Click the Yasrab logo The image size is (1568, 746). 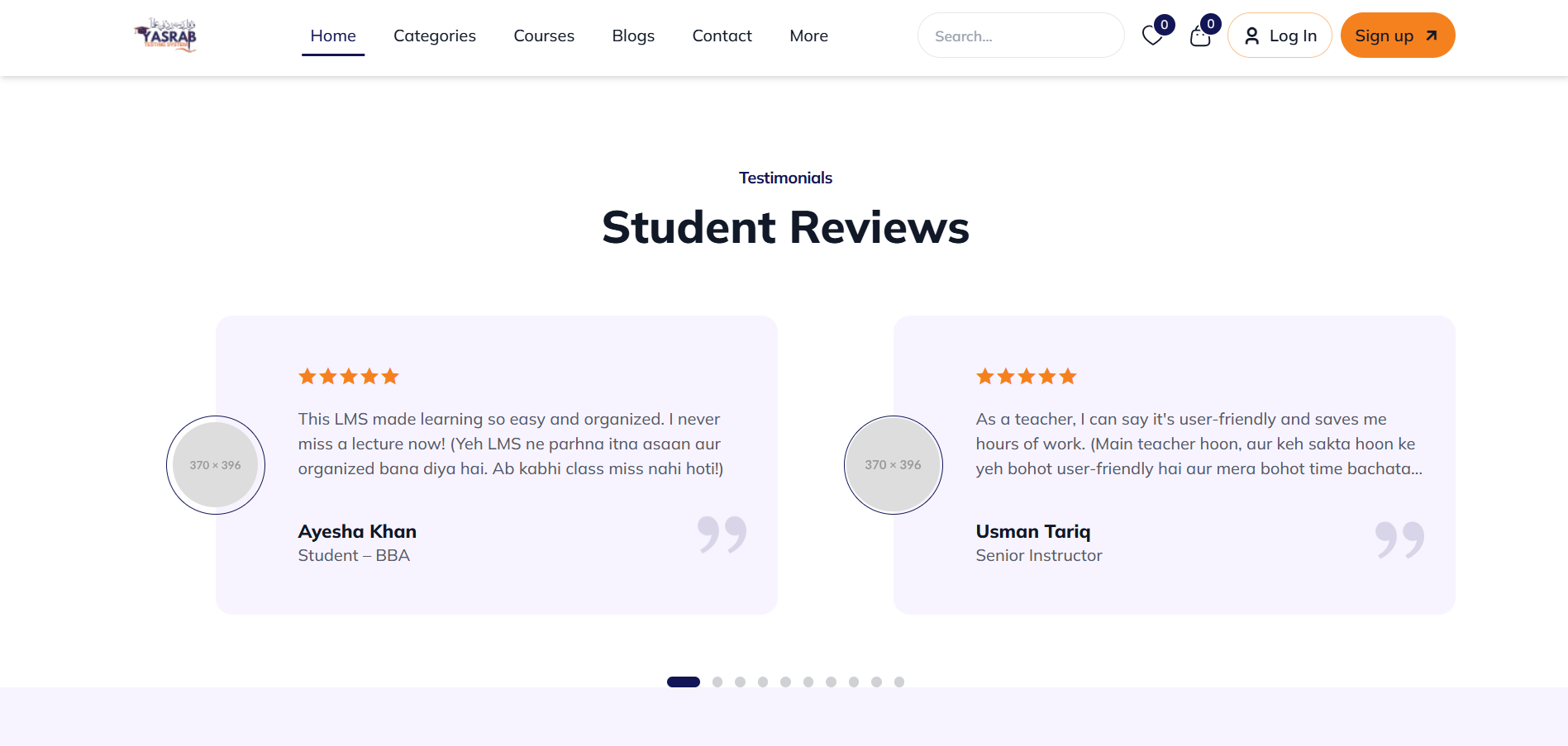pos(165,36)
